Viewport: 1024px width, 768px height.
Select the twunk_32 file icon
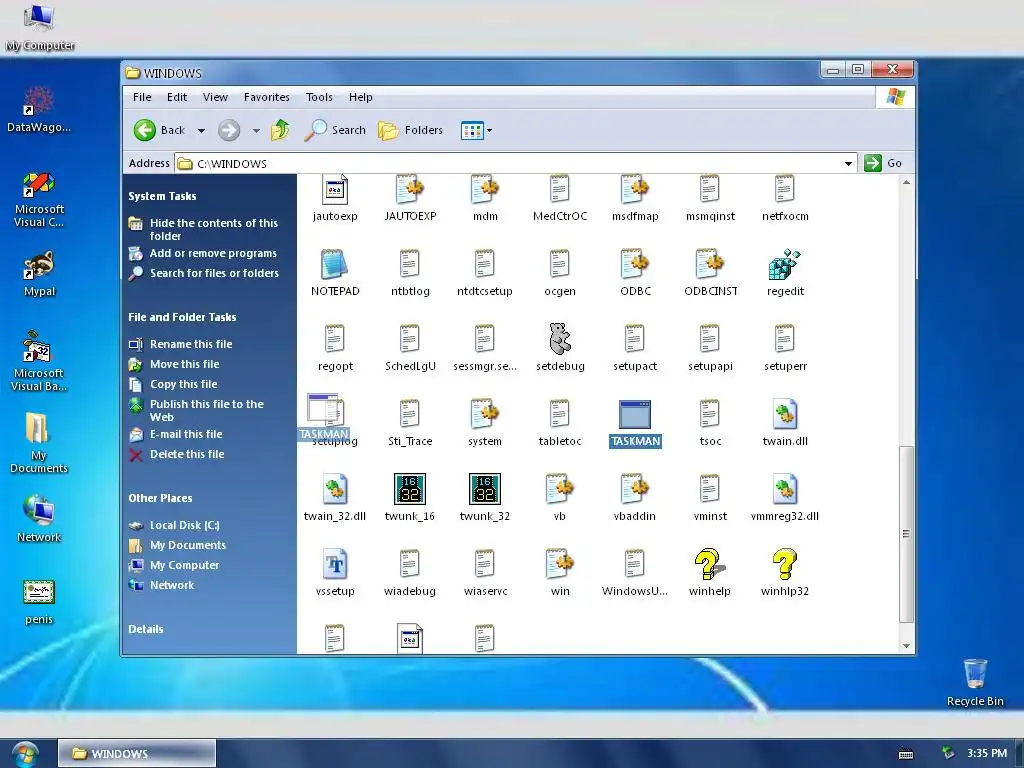click(485, 489)
